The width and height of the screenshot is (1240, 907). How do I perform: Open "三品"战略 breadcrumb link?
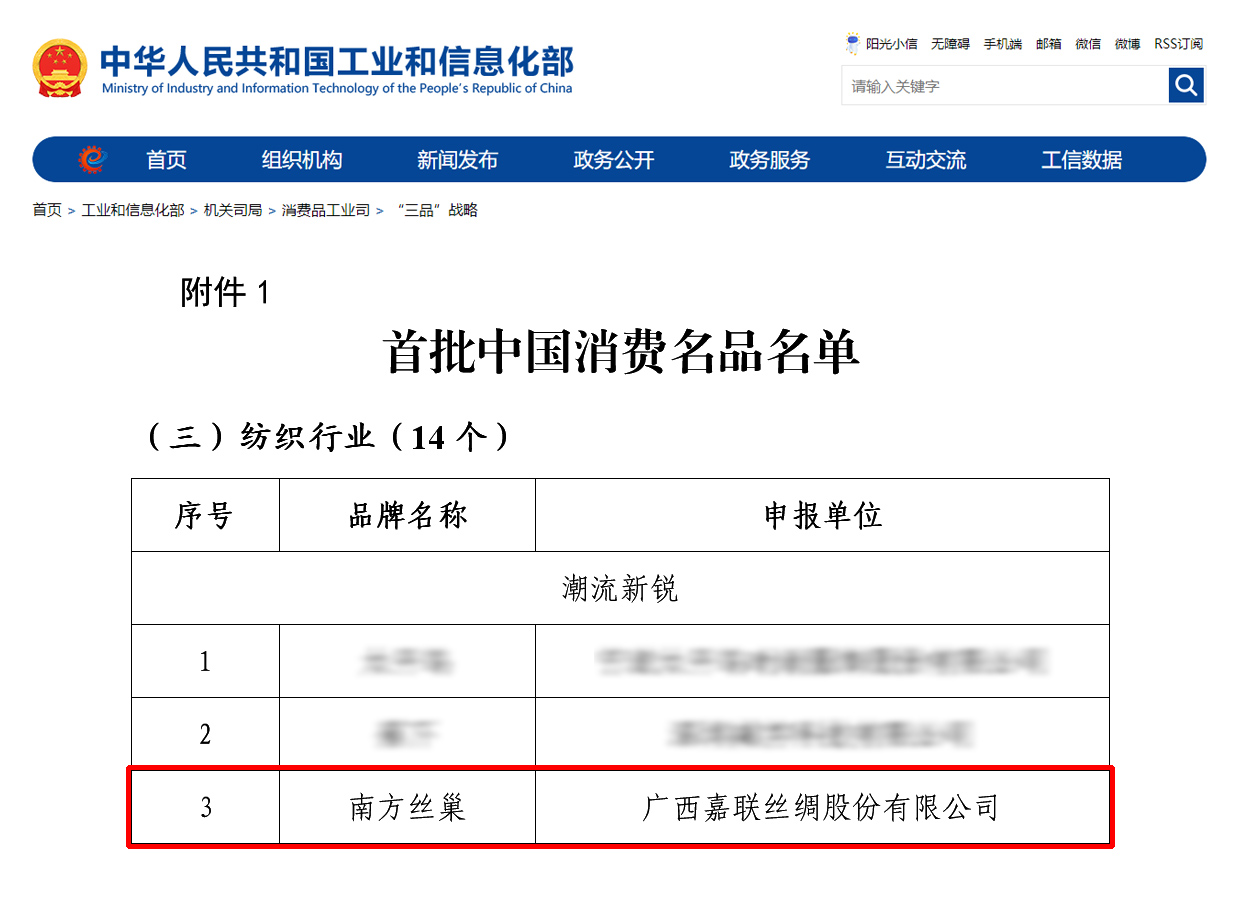(x=437, y=210)
